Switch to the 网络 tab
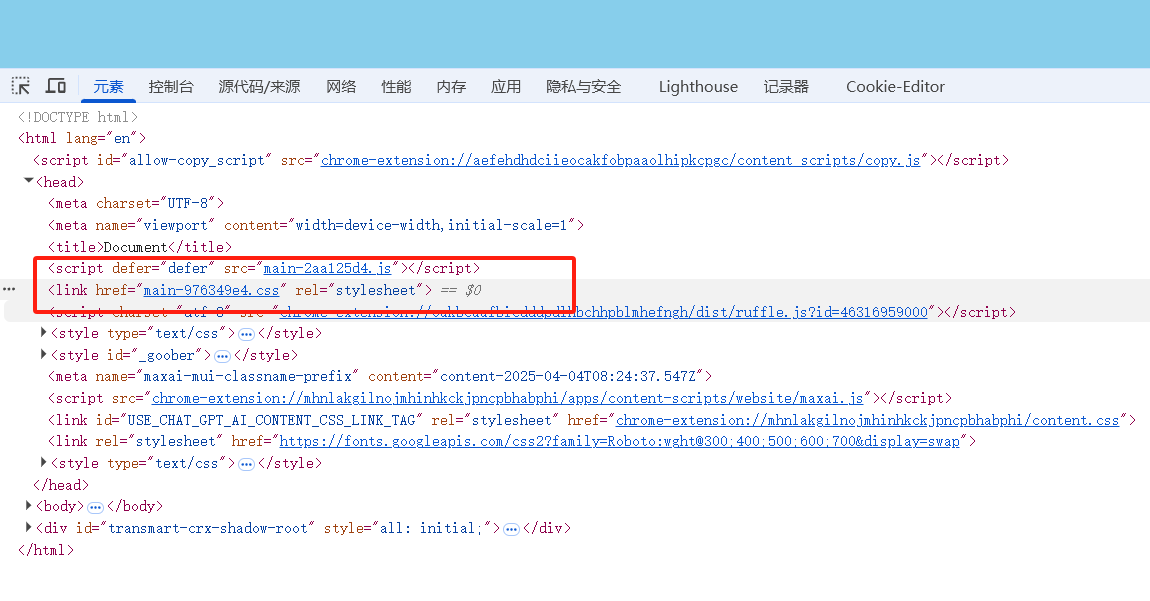1150x601 pixels. pyautogui.click(x=341, y=87)
